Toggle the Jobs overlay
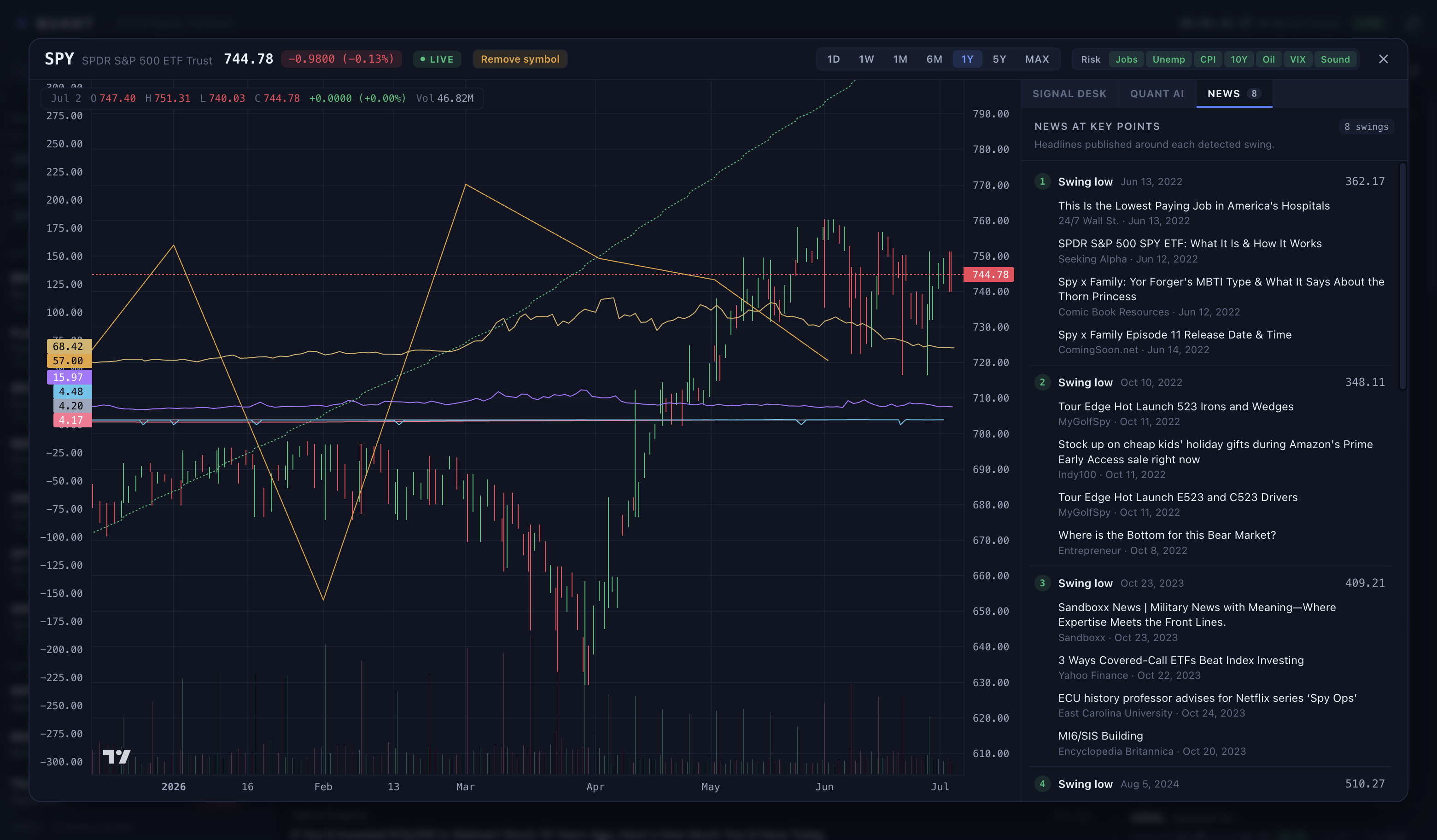This screenshot has width=1437, height=840. point(1126,59)
